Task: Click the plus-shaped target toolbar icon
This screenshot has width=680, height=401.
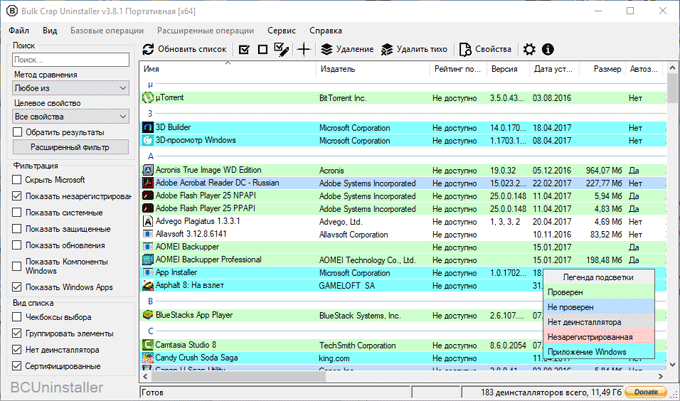Action: pyautogui.click(x=304, y=49)
